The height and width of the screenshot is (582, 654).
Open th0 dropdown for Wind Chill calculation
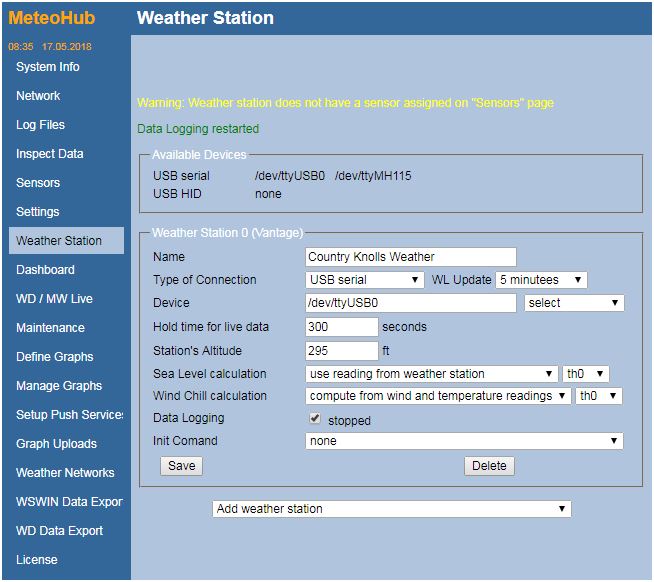(599, 396)
